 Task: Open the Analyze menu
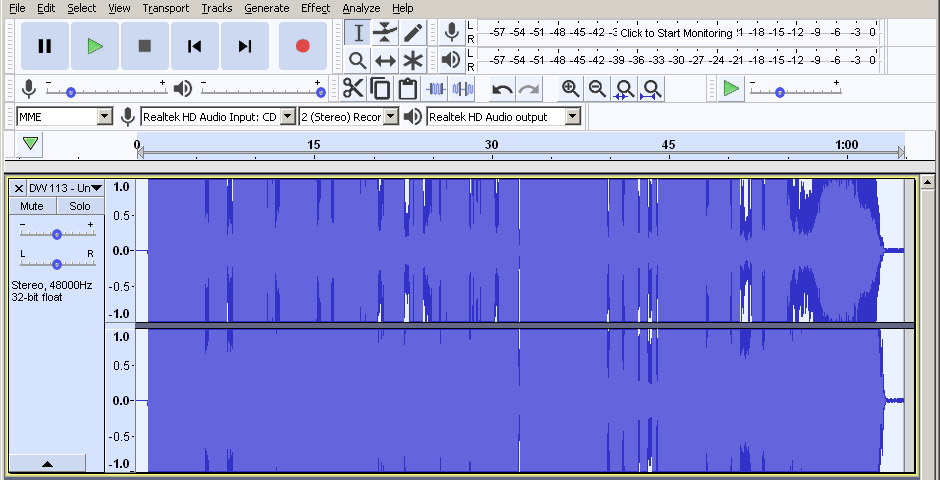[x=361, y=8]
